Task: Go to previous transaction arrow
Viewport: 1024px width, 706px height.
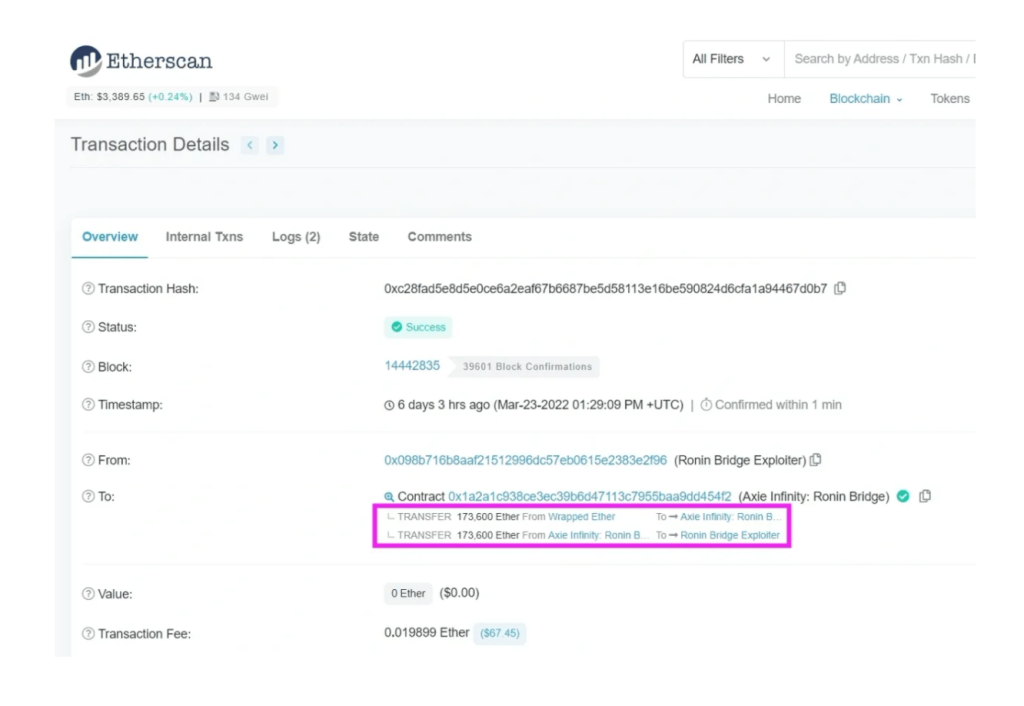Action: (x=249, y=145)
